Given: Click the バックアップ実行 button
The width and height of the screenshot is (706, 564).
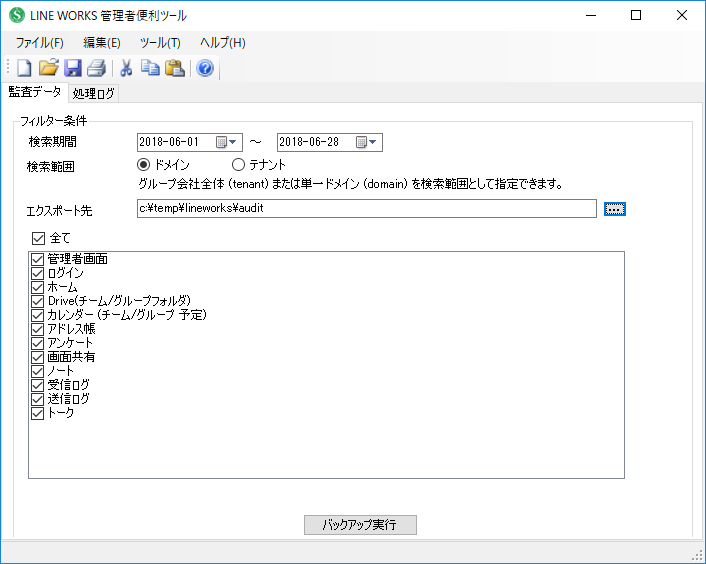Looking at the screenshot, I should click(360, 525).
